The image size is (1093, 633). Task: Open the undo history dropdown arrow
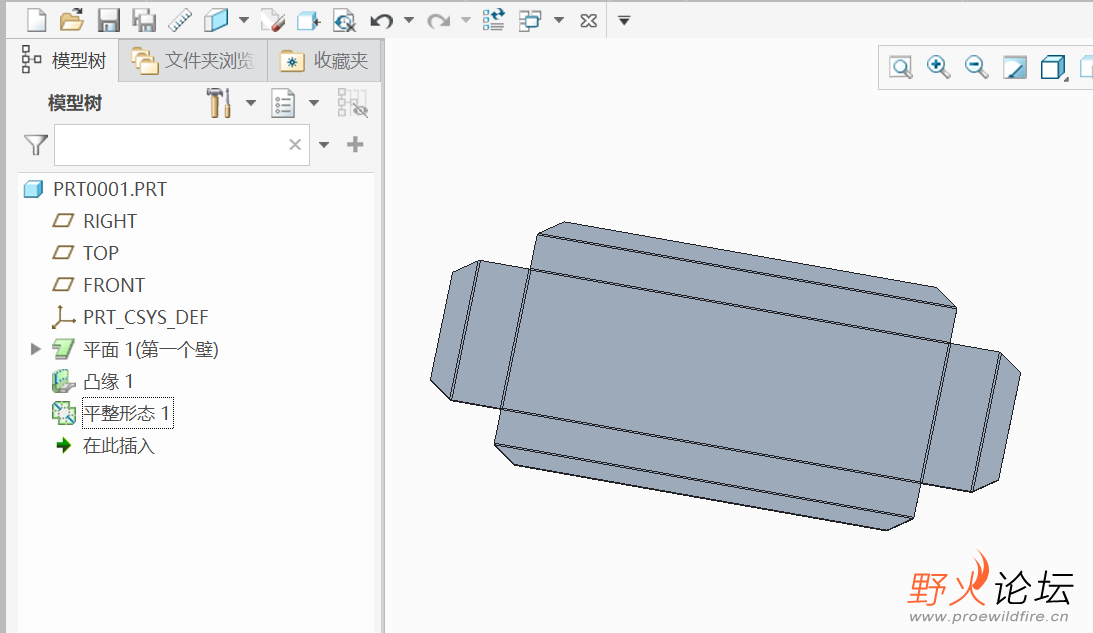pos(409,20)
